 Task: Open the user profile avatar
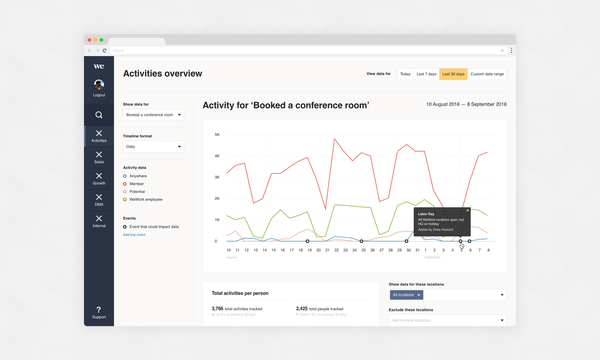(x=99, y=84)
